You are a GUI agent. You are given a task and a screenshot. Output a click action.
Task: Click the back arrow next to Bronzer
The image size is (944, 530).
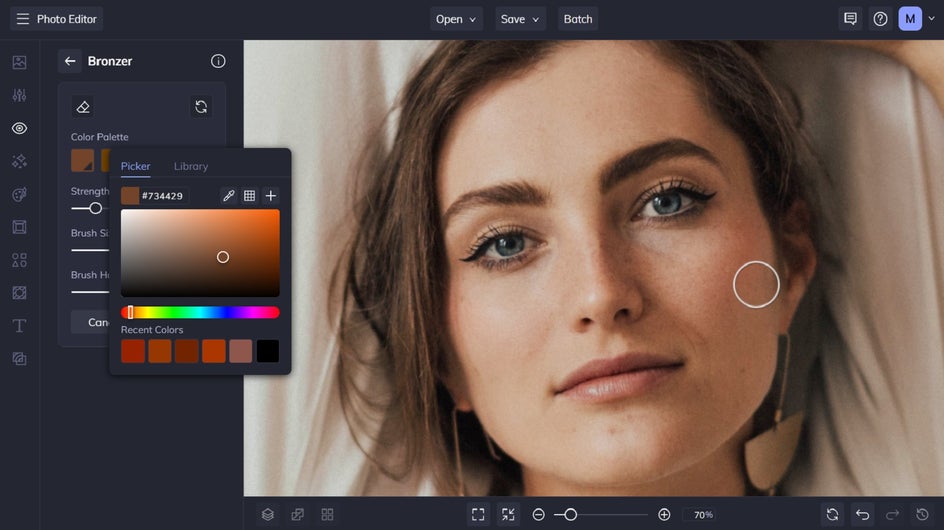tap(70, 61)
